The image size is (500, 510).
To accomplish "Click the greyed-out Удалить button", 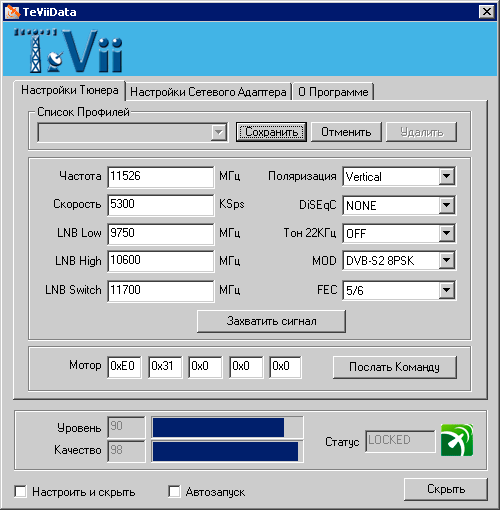I will coord(421,132).
